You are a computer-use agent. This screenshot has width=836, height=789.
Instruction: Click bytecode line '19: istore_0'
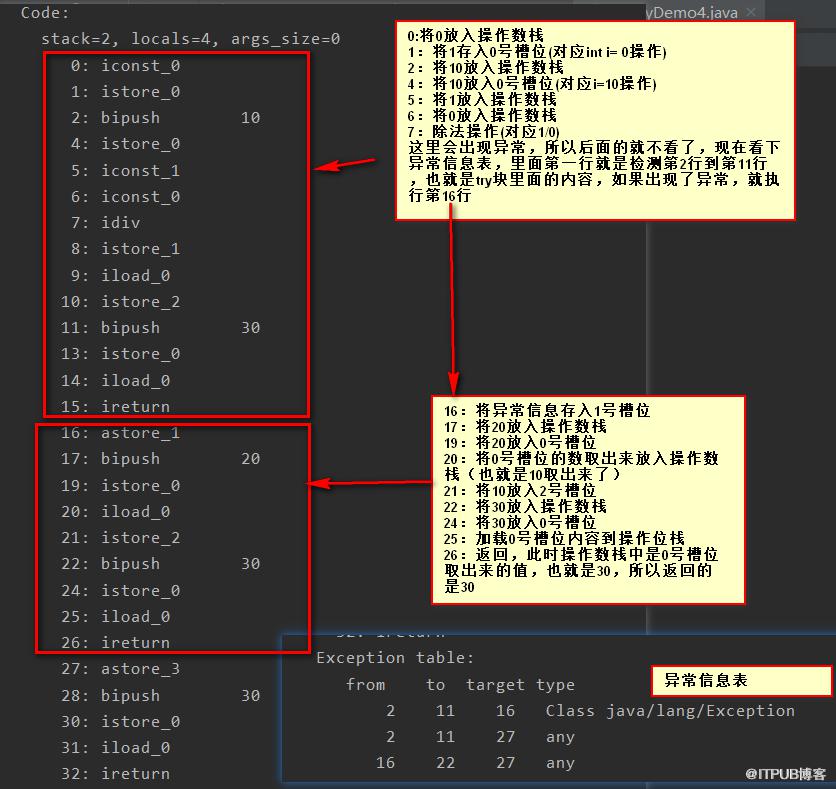click(x=120, y=486)
